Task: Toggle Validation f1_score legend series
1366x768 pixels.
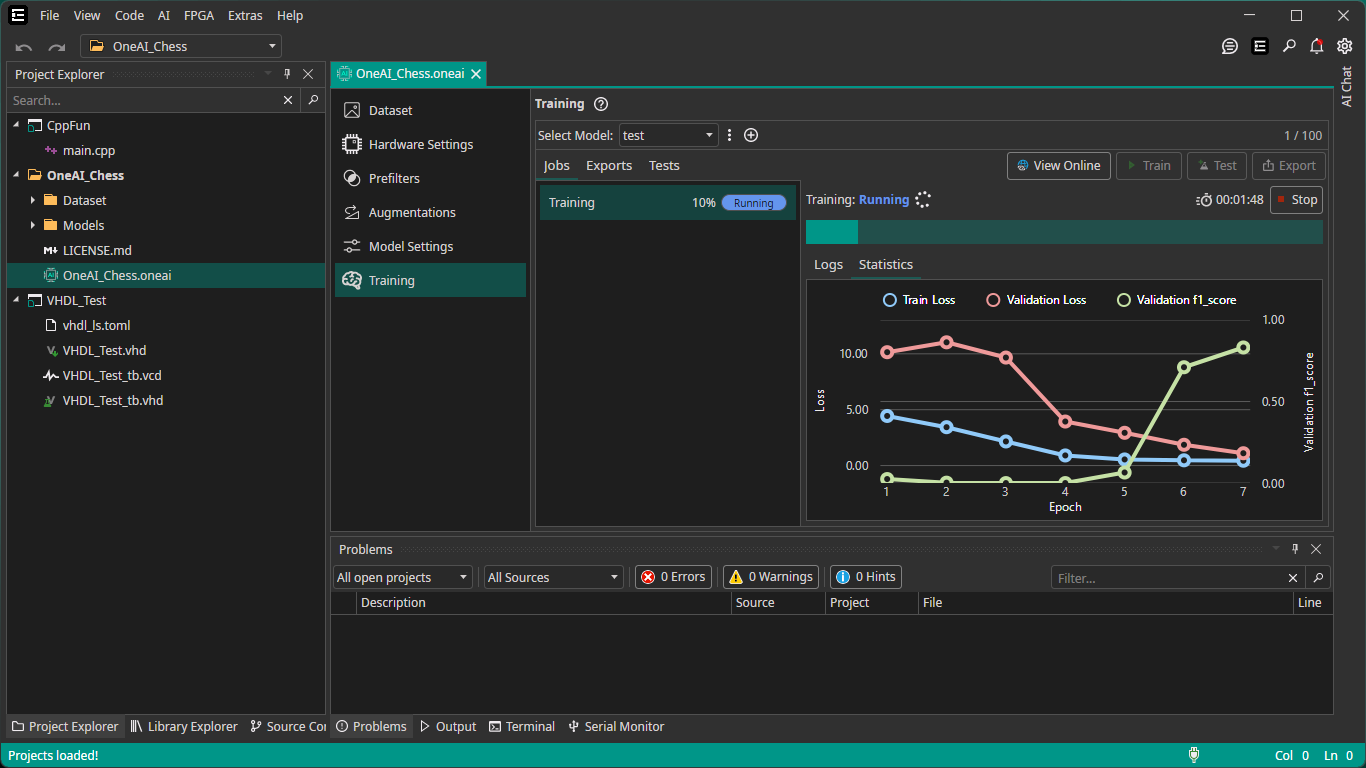Action: pyautogui.click(x=1176, y=300)
